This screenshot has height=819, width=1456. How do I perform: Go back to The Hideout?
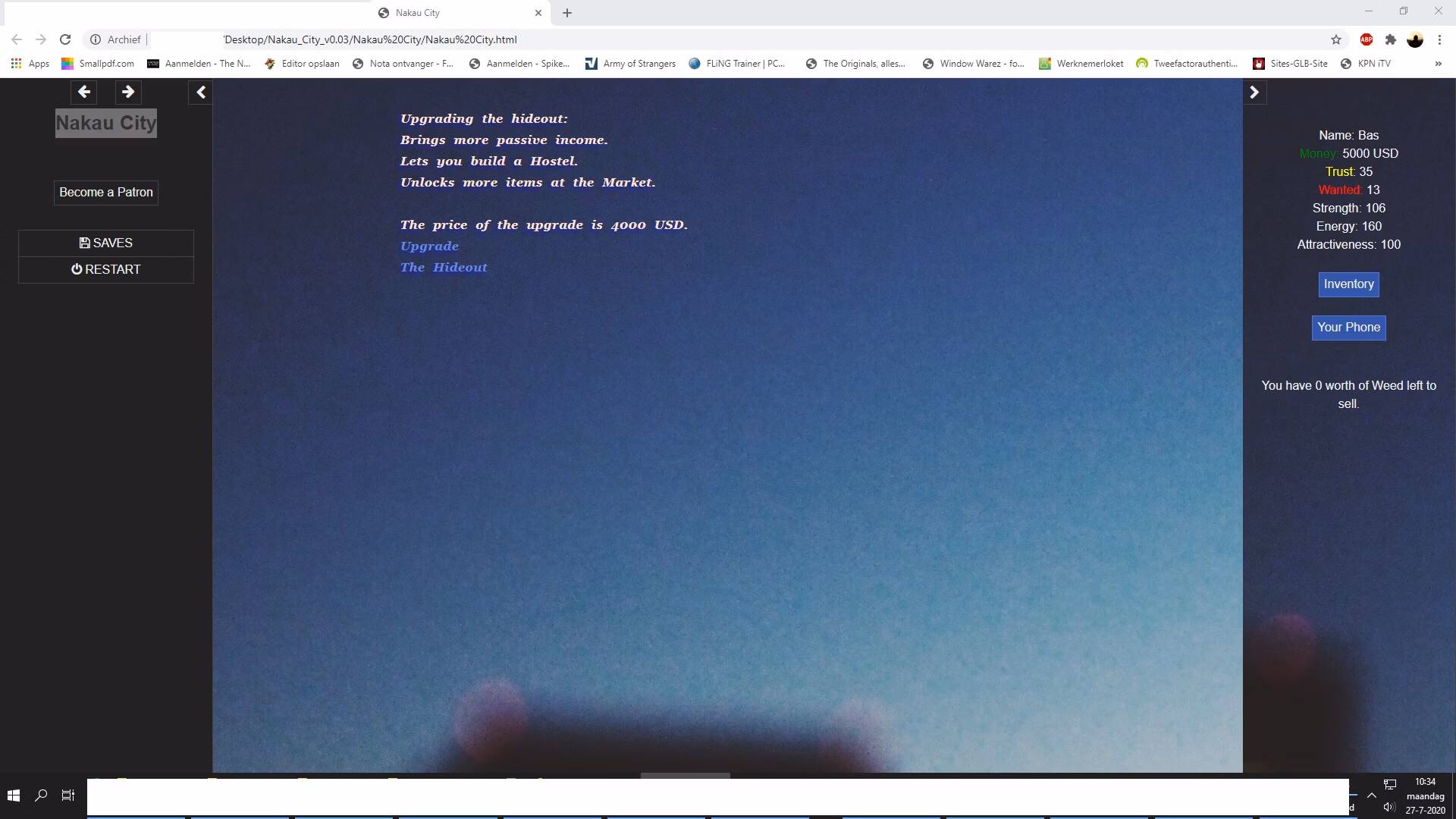click(444, 268)
